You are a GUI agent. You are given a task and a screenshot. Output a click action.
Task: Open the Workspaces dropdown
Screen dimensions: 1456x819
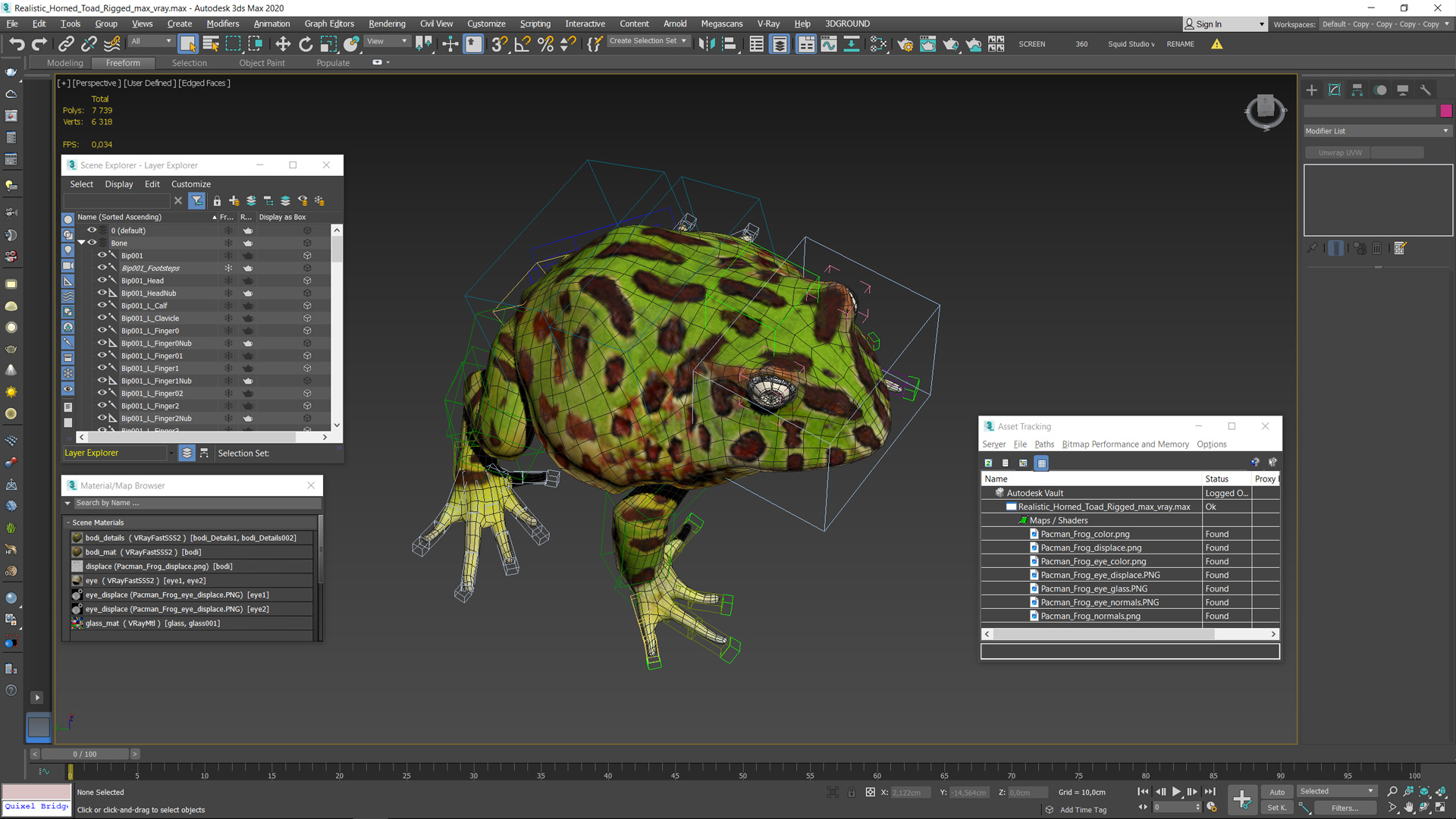[1385, 24]
